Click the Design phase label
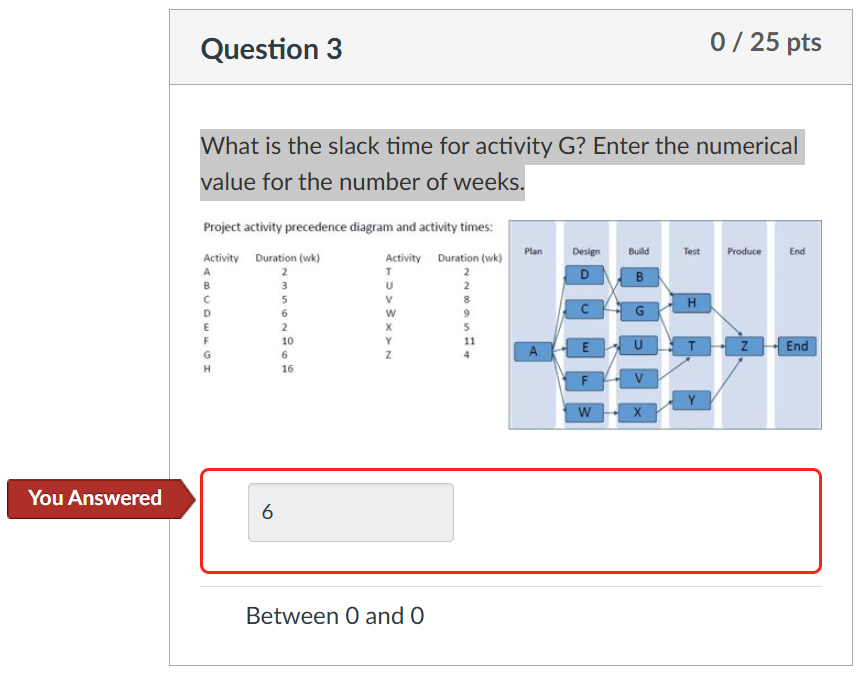This screenshot has width=858, height=674. point(586,251)
